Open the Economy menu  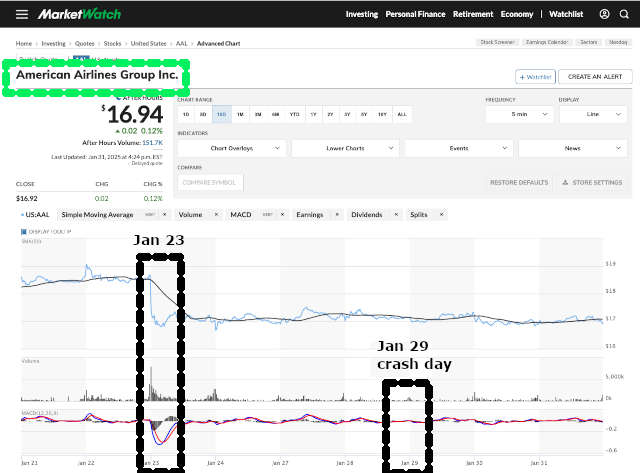pyautogui.click(x=517, y=14)
